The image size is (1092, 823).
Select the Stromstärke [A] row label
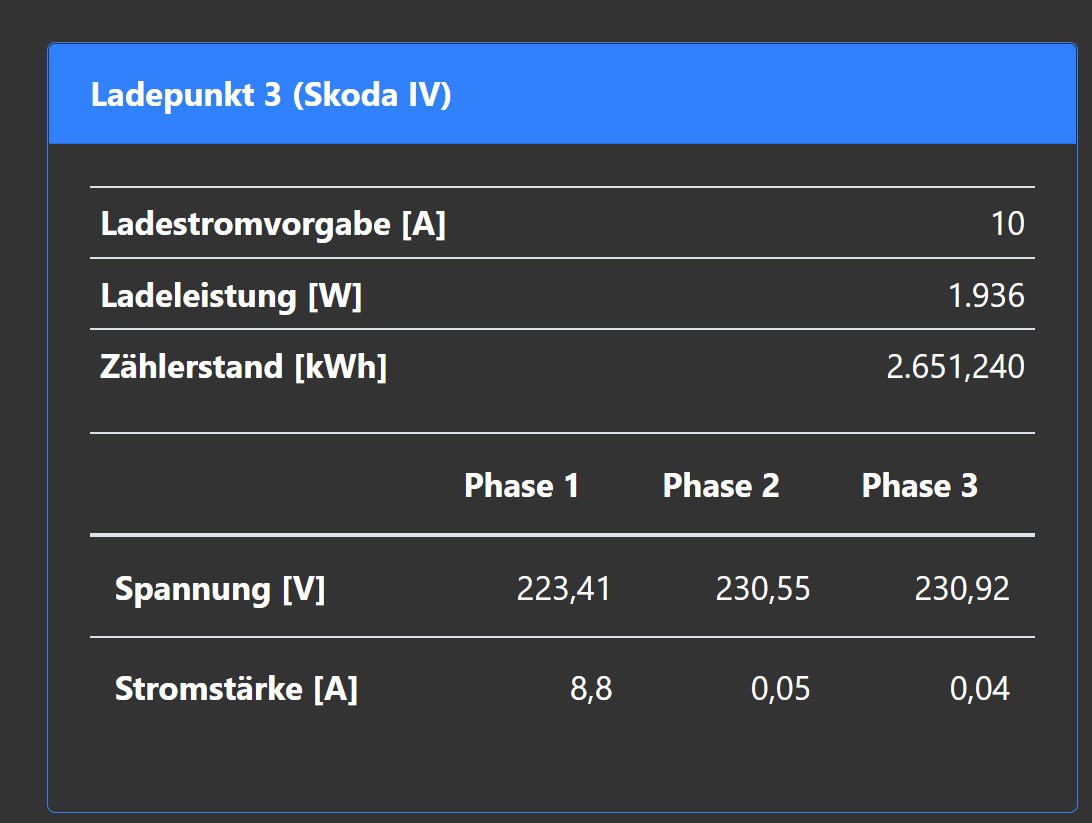[236, 690]
